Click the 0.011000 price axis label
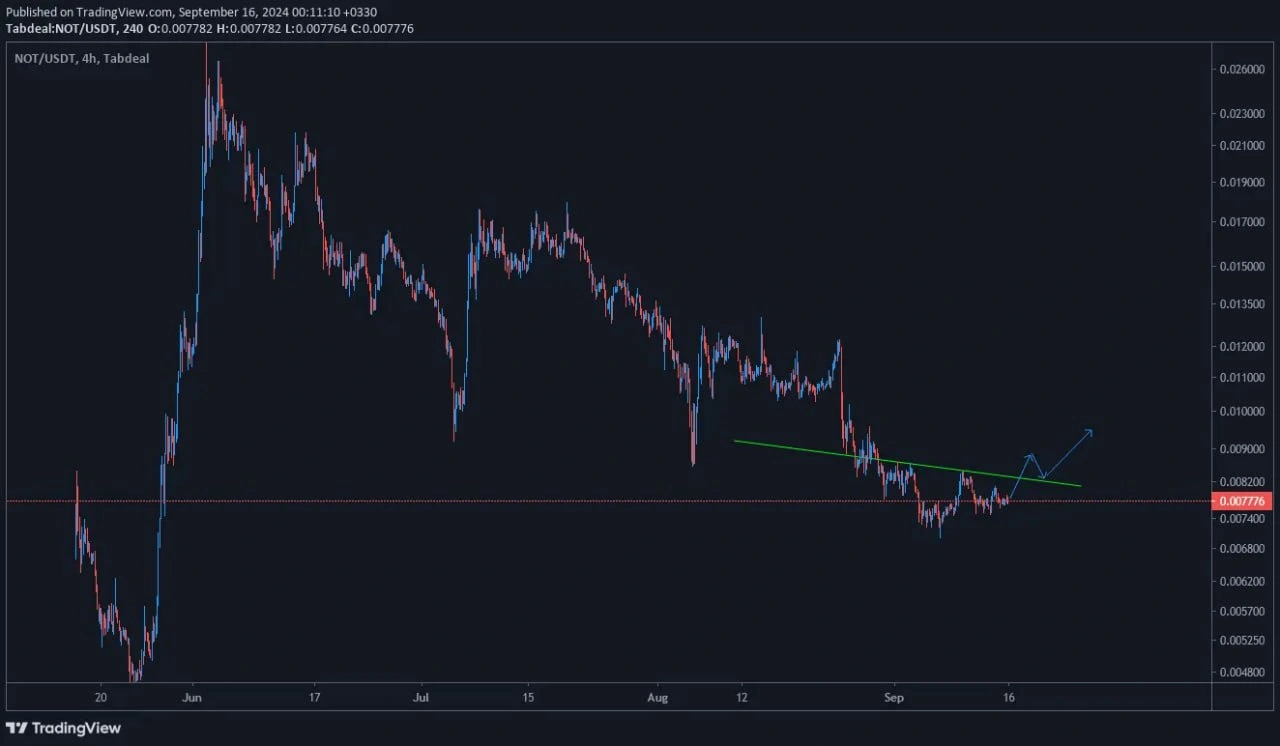 (1243, 378)
